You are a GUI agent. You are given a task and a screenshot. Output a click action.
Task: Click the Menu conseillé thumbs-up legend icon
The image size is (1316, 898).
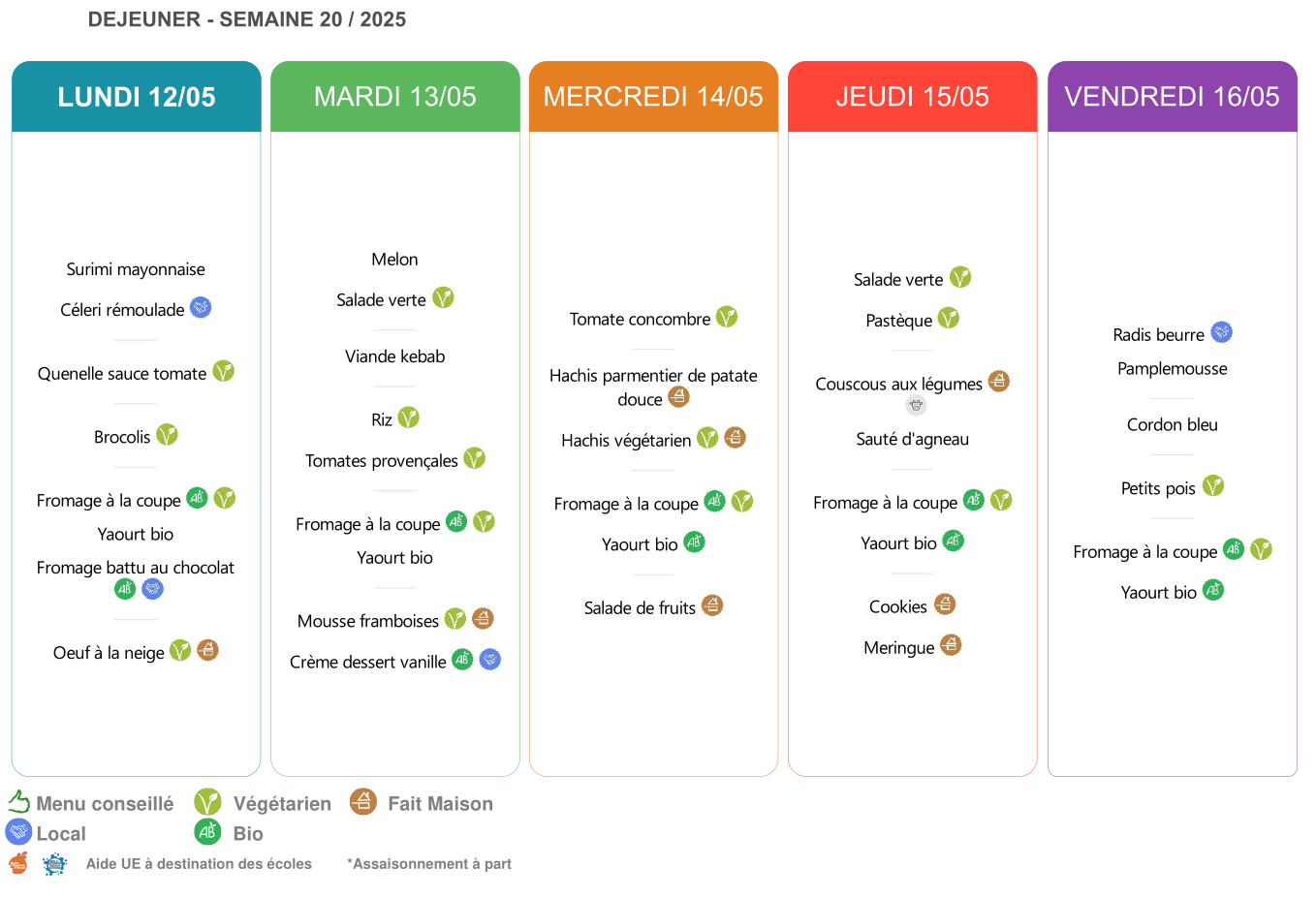click(x=19, y=801)
